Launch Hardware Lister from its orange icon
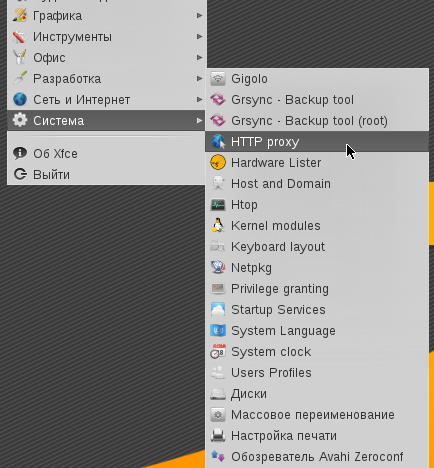 [x=218, y=163]
